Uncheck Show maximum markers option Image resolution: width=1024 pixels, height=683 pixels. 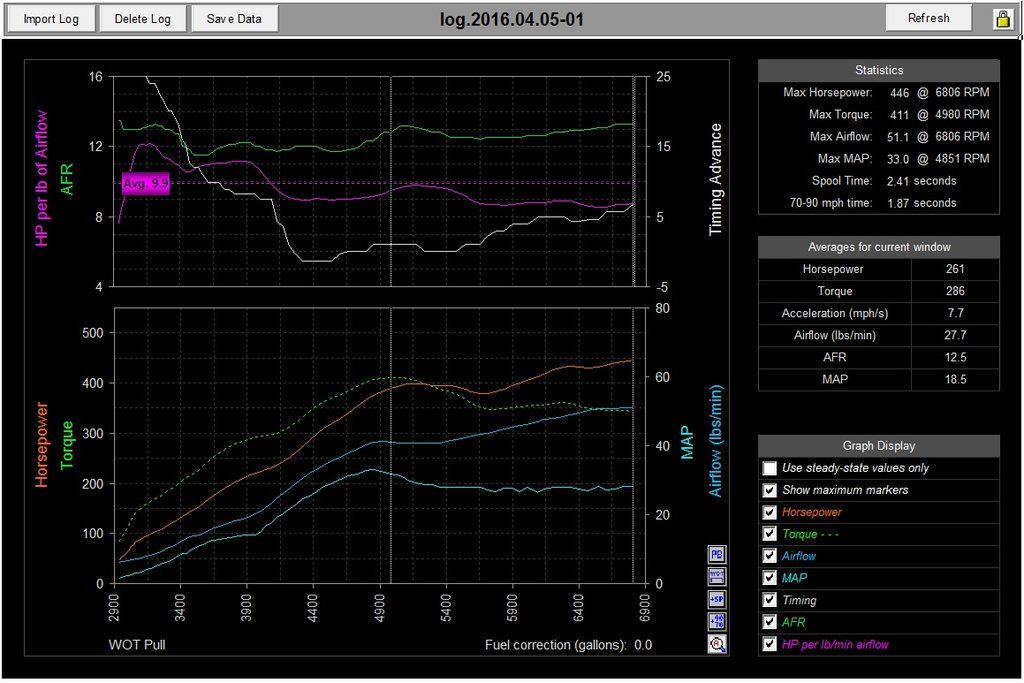770,490
